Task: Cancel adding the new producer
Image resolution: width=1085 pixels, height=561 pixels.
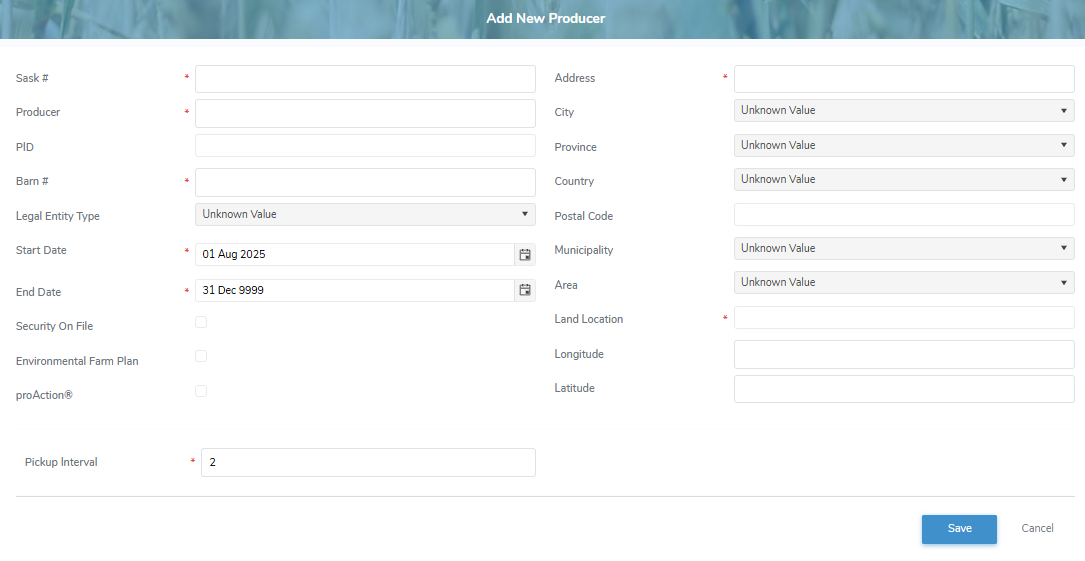Action: [x=1037, y=529]
